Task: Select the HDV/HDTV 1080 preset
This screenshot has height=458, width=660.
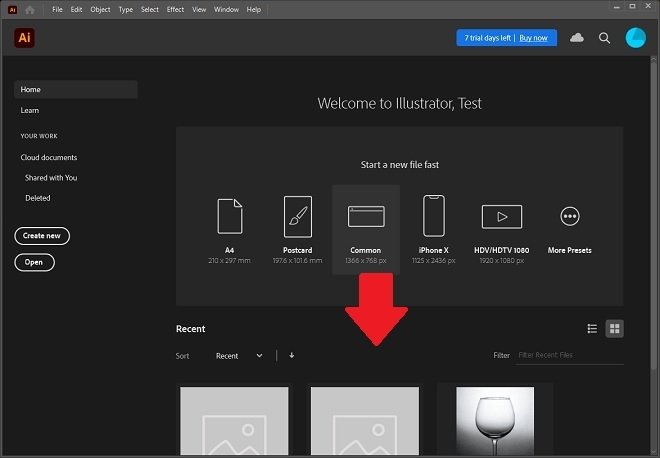Action: pyautogui.click(x=502, y=230)
